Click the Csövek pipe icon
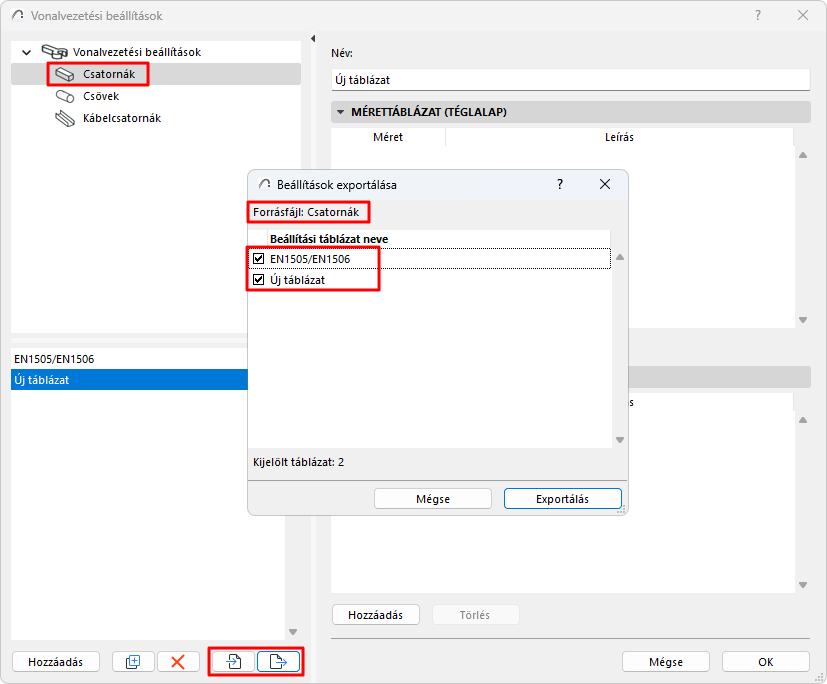The width and height of the screenshot is (827, 684). pyautogui.click(x=65, y=97)
